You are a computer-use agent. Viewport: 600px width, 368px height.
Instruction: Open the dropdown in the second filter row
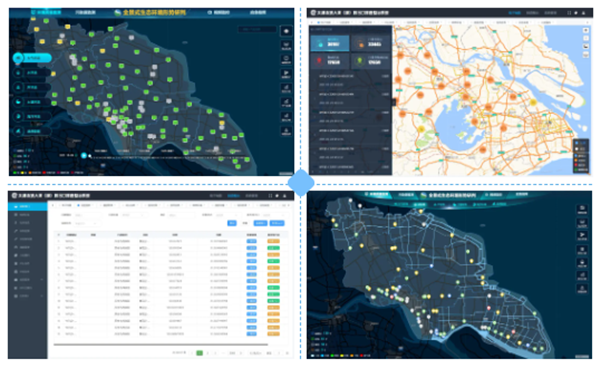[87, 223]
